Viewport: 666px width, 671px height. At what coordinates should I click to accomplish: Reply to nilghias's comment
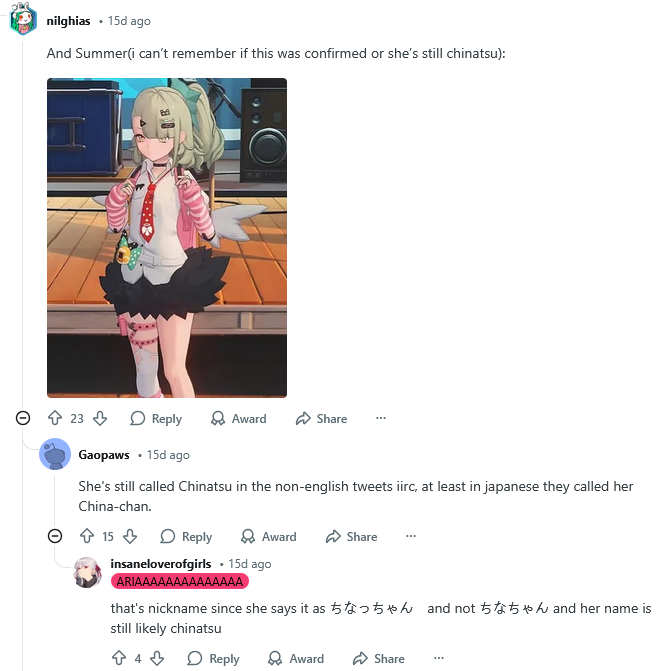click(156, 419)
